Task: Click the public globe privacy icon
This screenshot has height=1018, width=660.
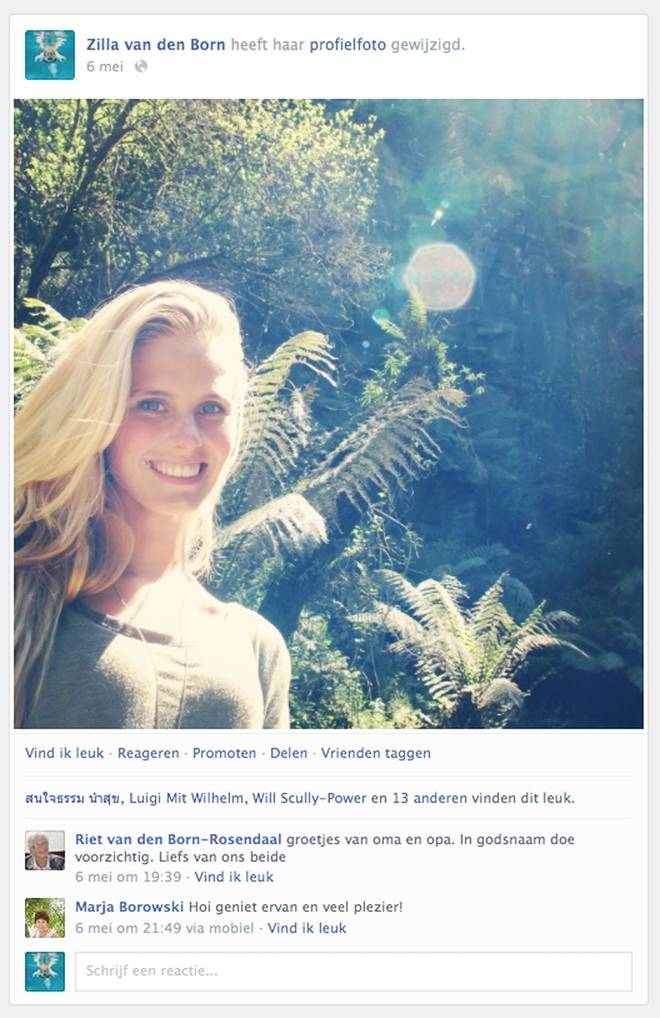Action: (141, 66)
